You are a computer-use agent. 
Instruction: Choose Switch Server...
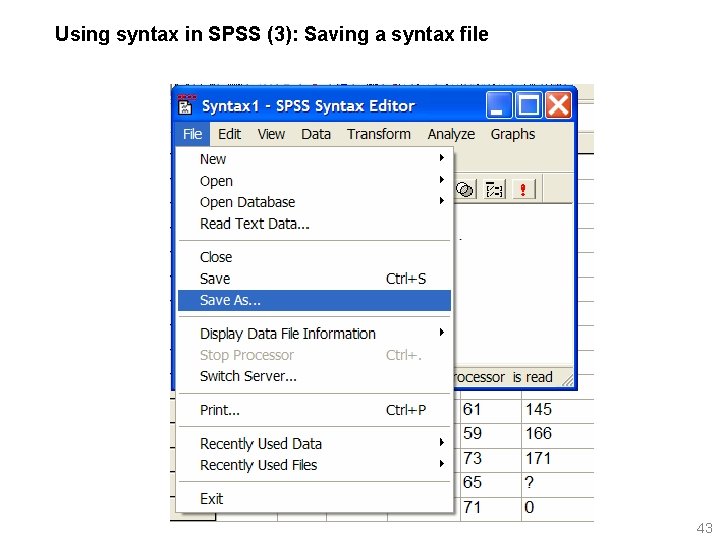point(315,376)
